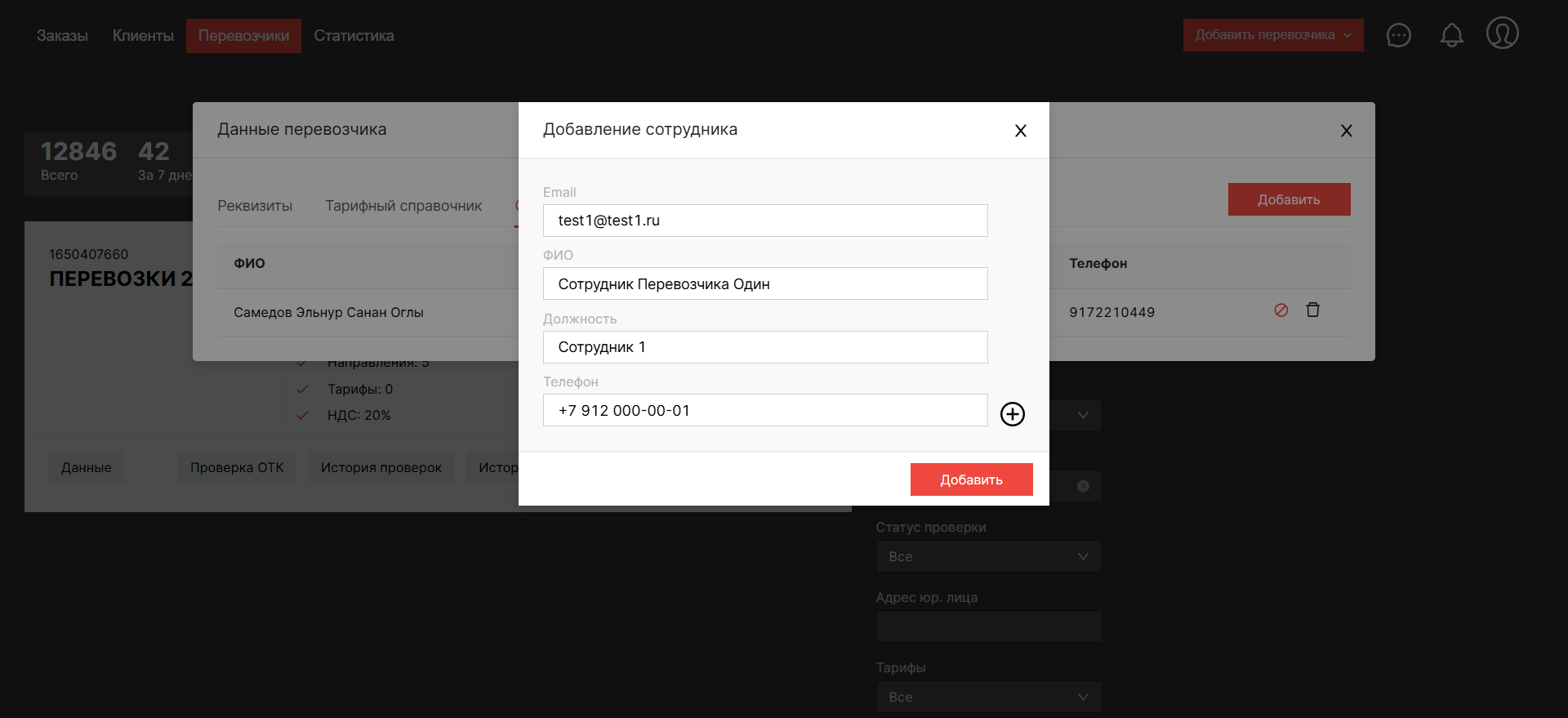Open the Тарифный справочник tab
This screenshot has height=718, width=1568.
click(x=403, y=206)
